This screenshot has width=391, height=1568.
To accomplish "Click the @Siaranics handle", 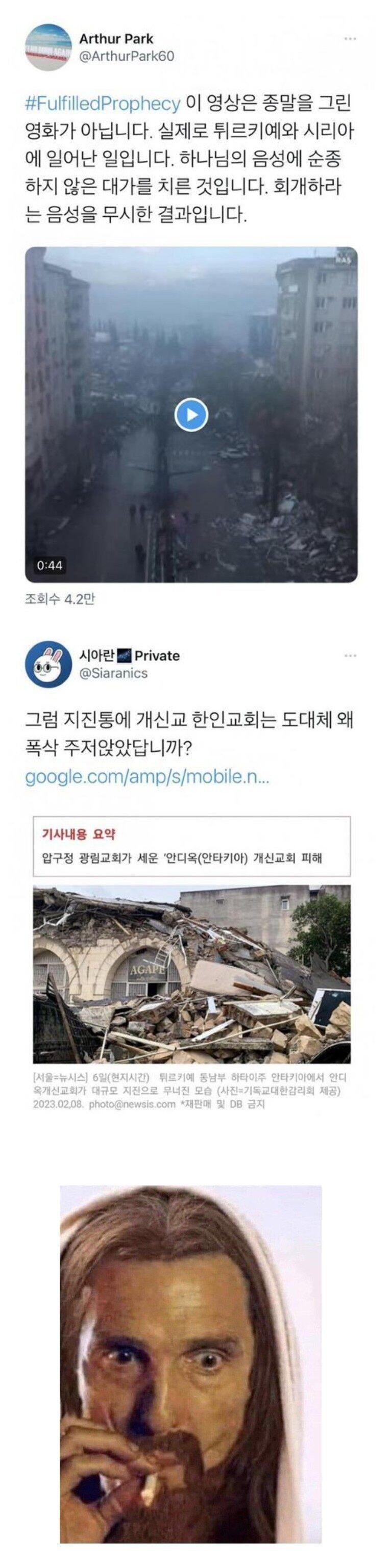I will coord(114,673).
